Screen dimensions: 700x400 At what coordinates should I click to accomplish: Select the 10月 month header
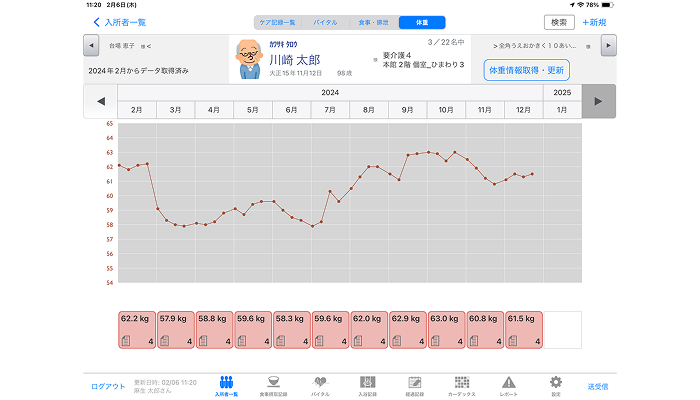point(446,110)
